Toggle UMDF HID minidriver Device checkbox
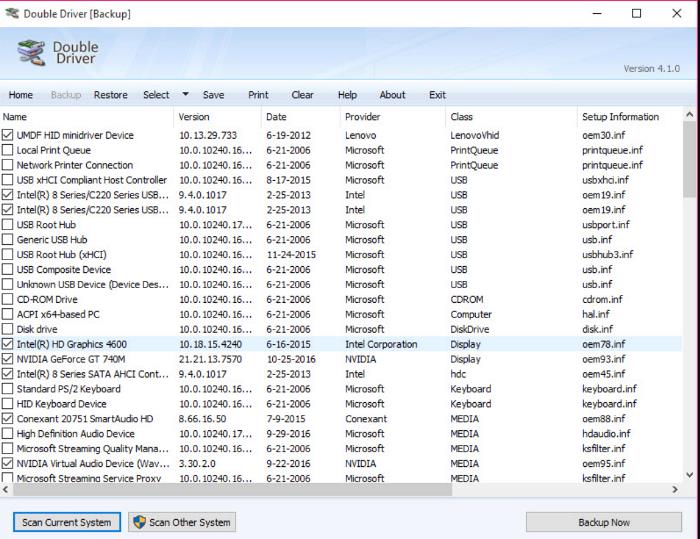 pos(7,135)
